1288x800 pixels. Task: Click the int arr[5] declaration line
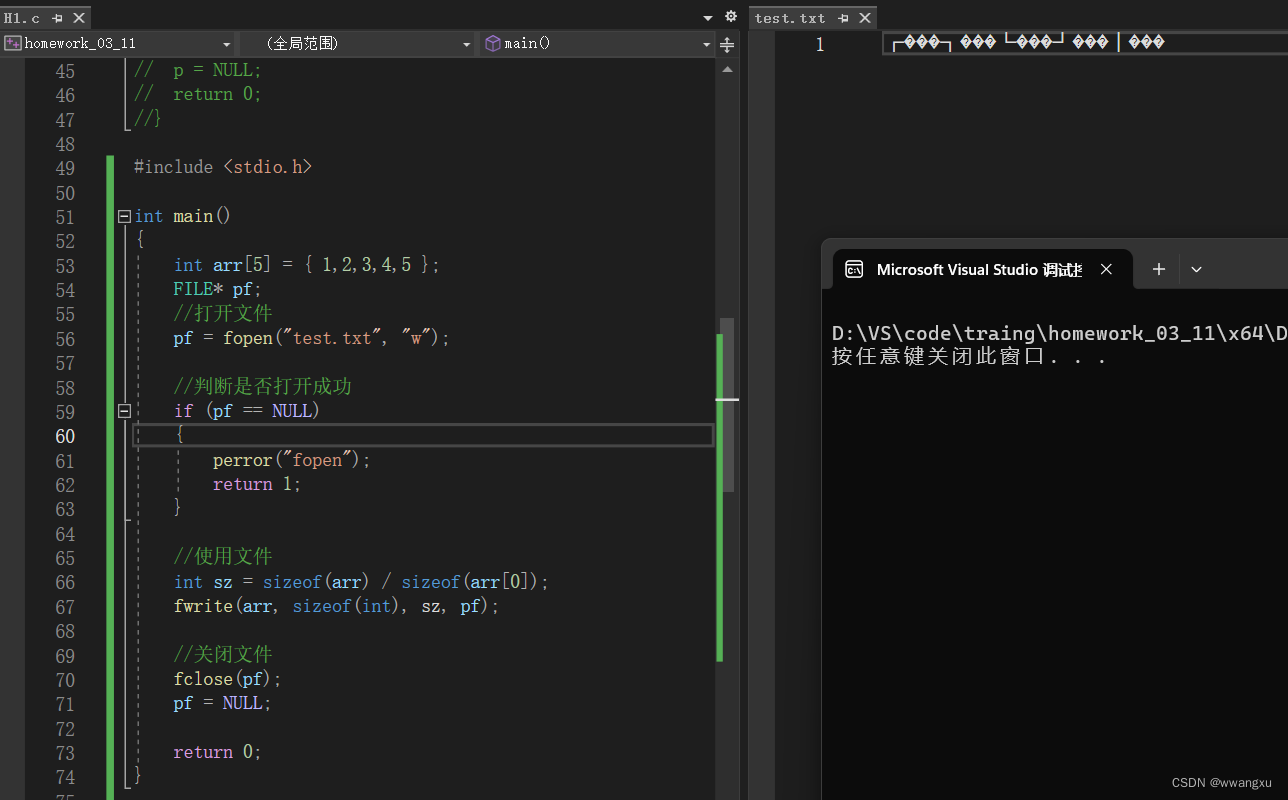tap(306, 265)
